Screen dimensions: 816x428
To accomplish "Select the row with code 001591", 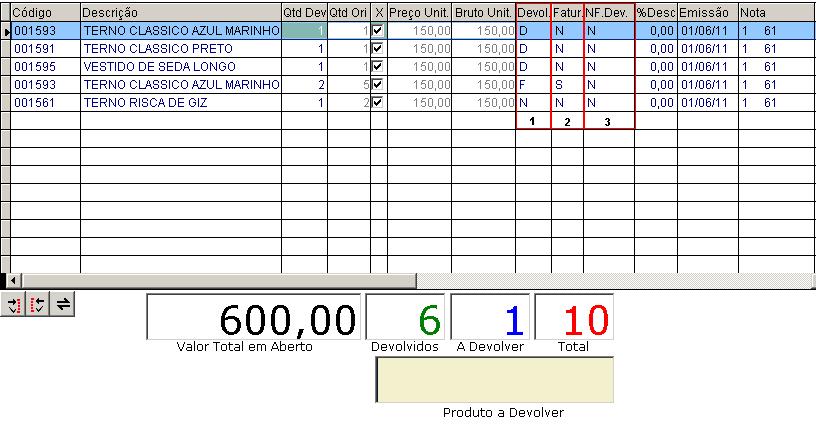I will [x=45, y=48].
